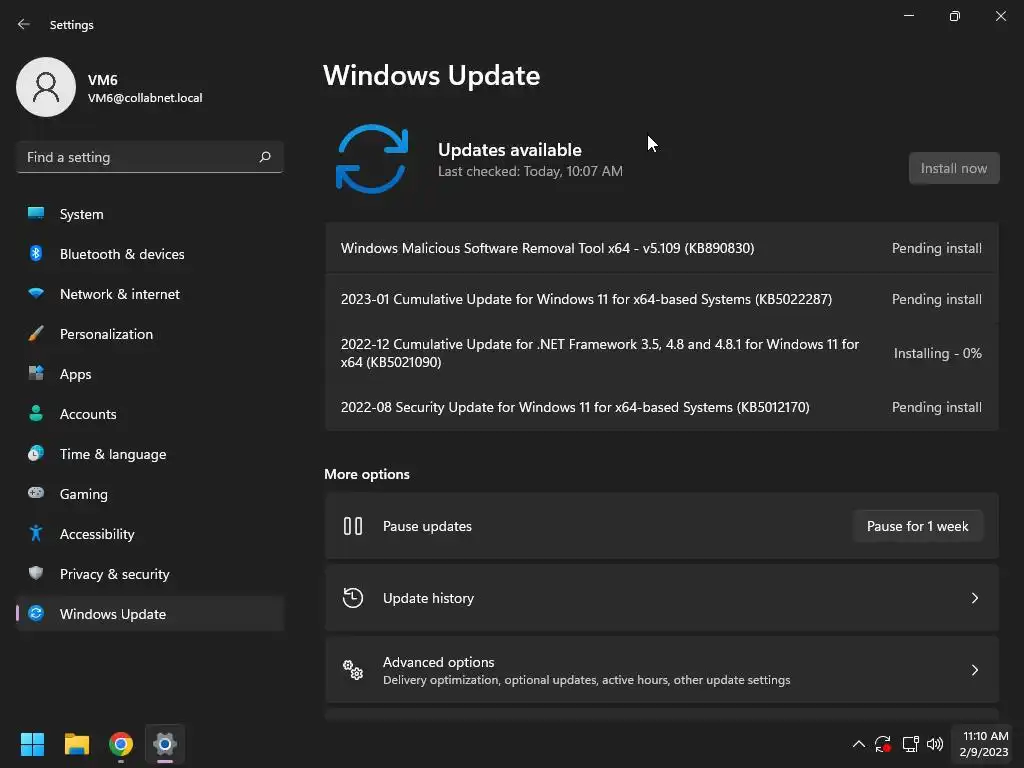
Task: Click the Accessibility figure icon
Action: (x=36, y=534)
